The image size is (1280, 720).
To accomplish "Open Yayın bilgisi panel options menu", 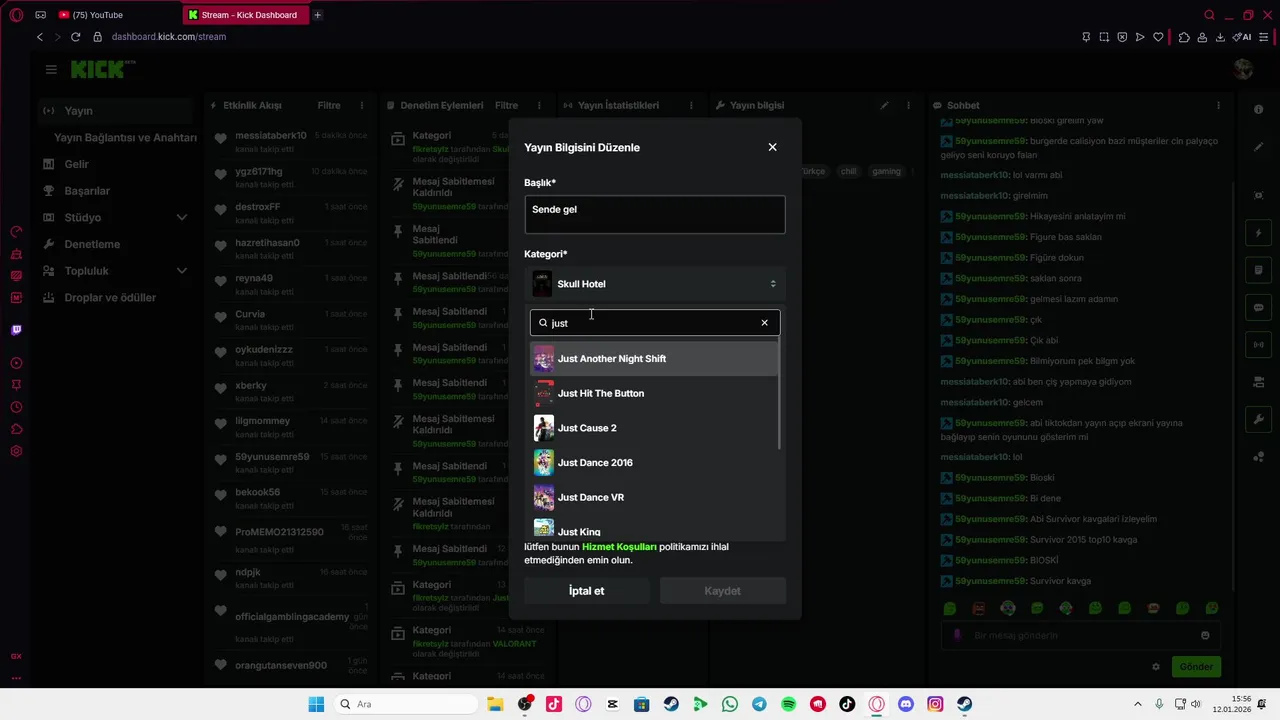I will point(908,105).
